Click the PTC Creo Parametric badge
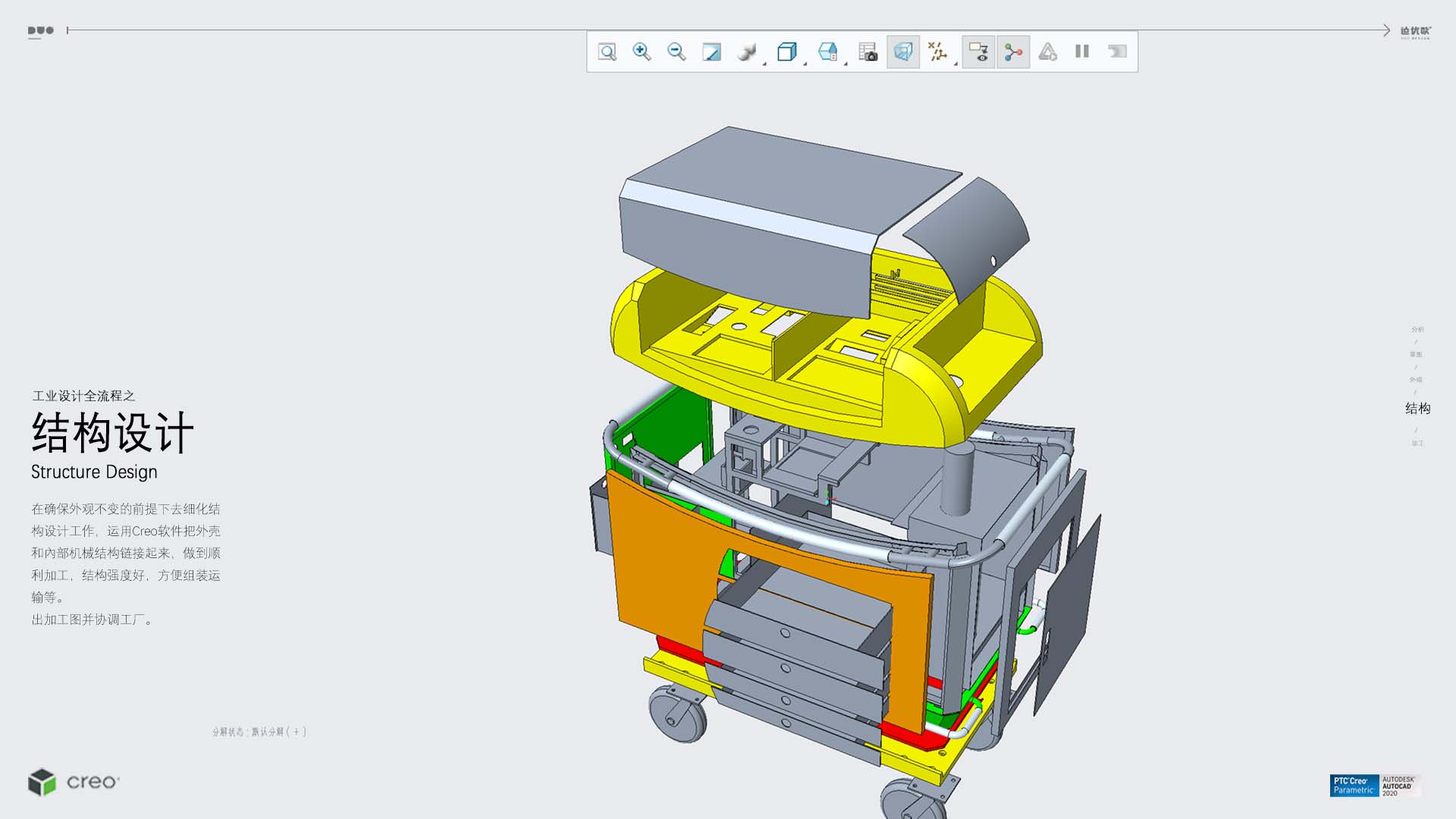 pos(1354,785)
